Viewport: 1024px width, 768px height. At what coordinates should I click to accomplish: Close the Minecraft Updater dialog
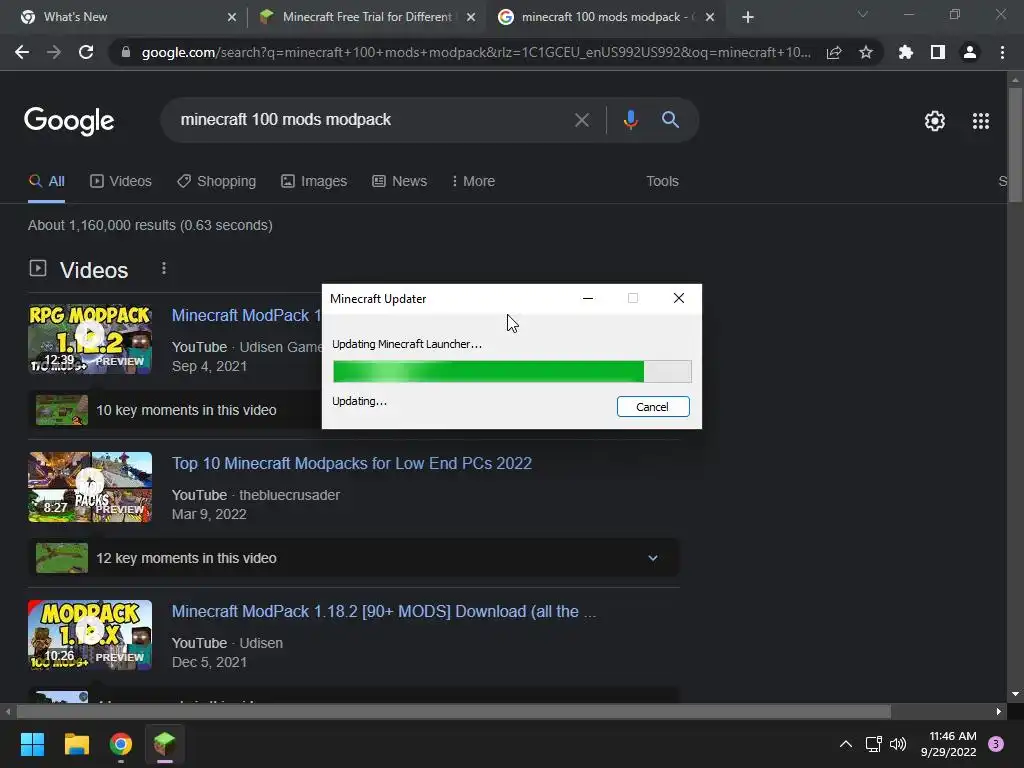click(679, 298)
